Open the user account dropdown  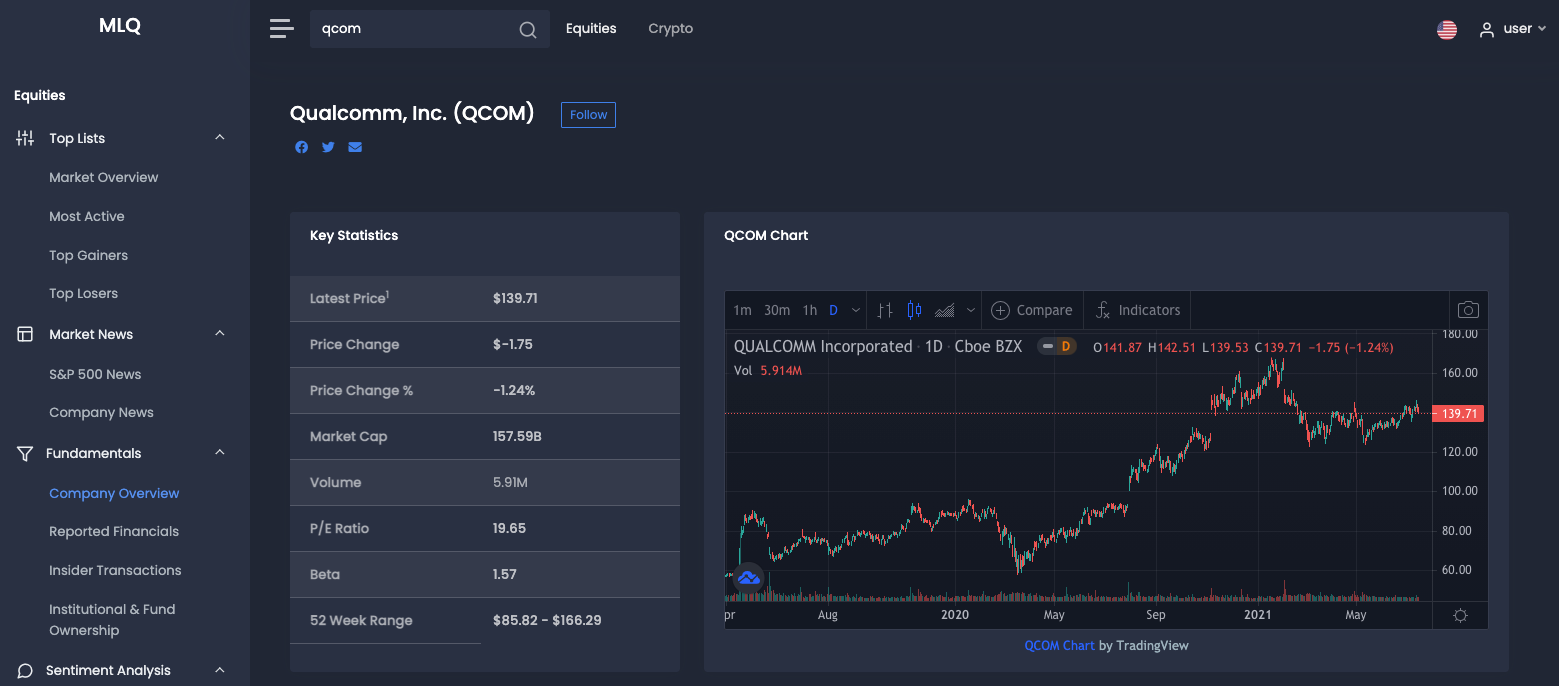coord(1513,29)
